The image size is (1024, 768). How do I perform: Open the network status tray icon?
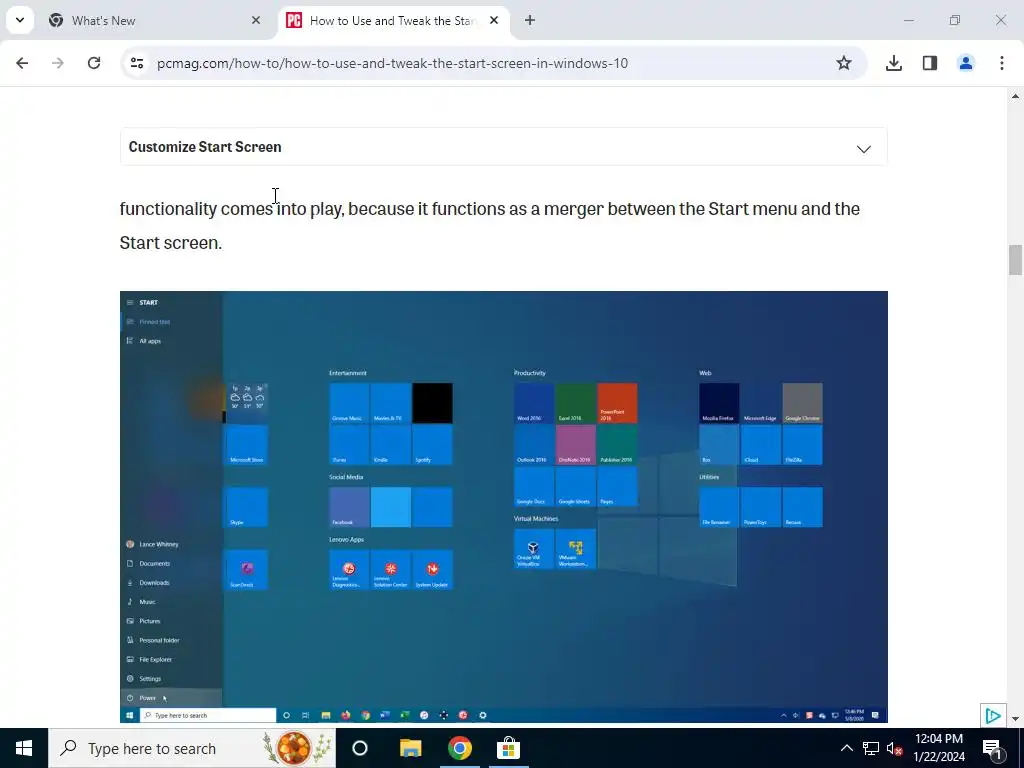point(871,748)
